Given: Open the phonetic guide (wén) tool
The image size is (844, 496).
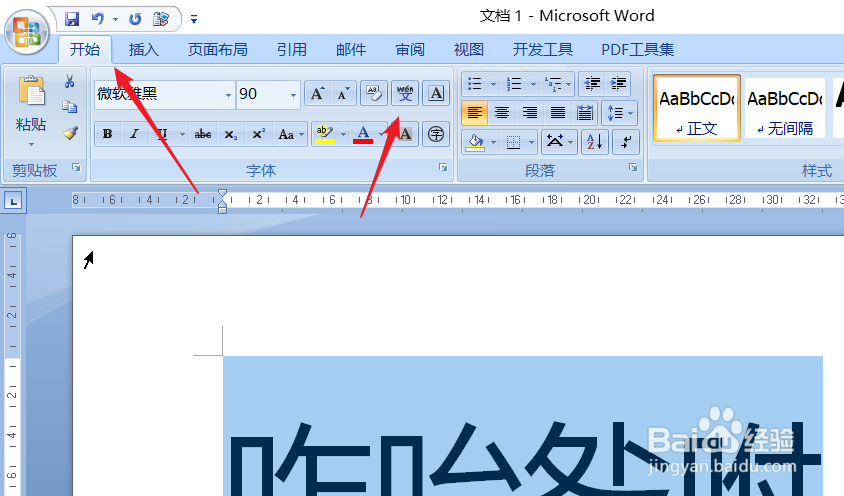Looking at the screenshot, I should click(405, 93).
